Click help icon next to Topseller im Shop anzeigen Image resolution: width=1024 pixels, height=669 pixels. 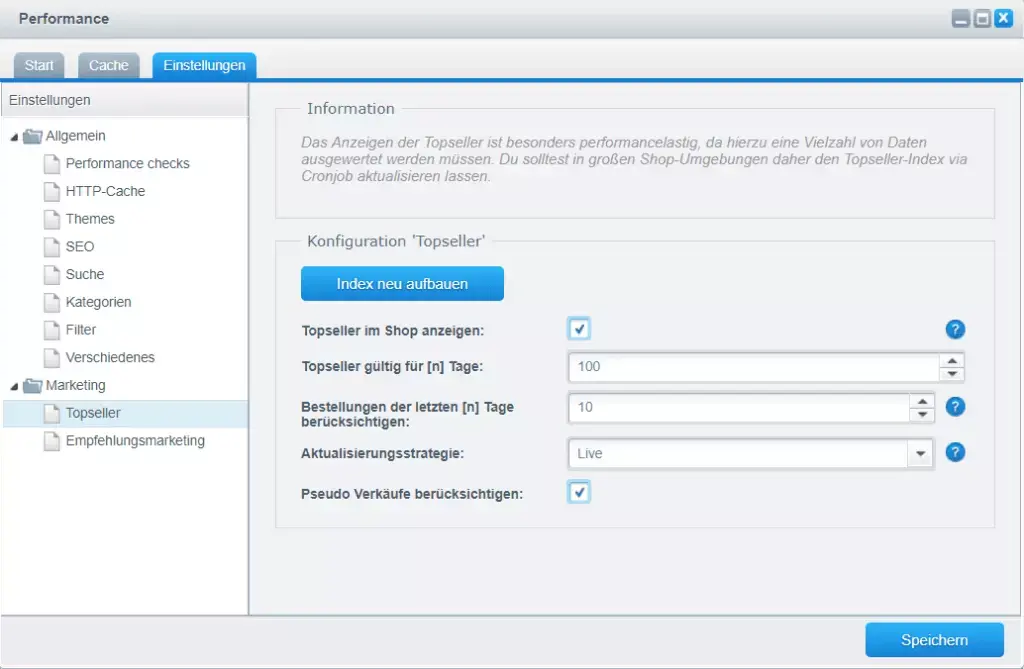955,329
